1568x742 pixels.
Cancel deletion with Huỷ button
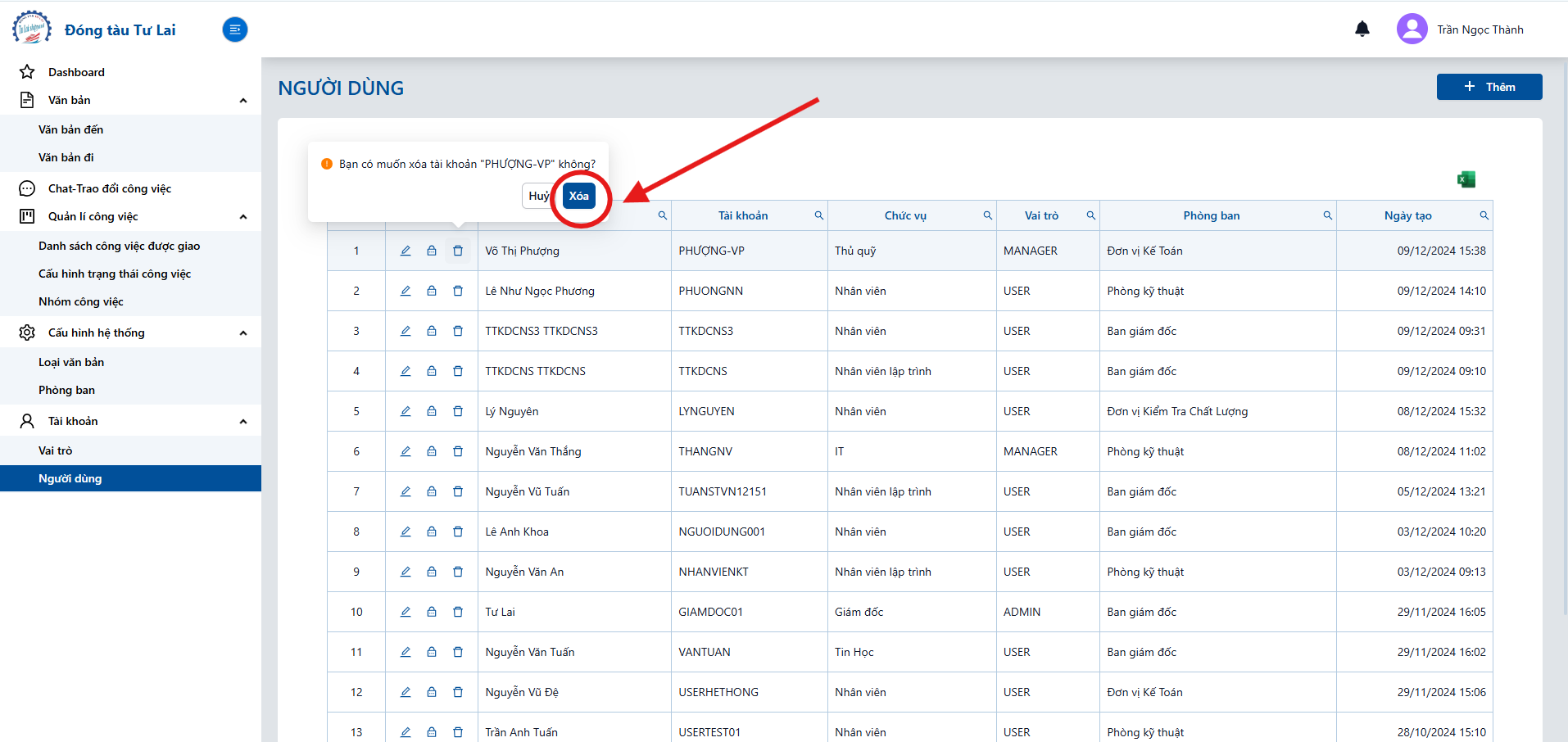(x=538, y=196)
